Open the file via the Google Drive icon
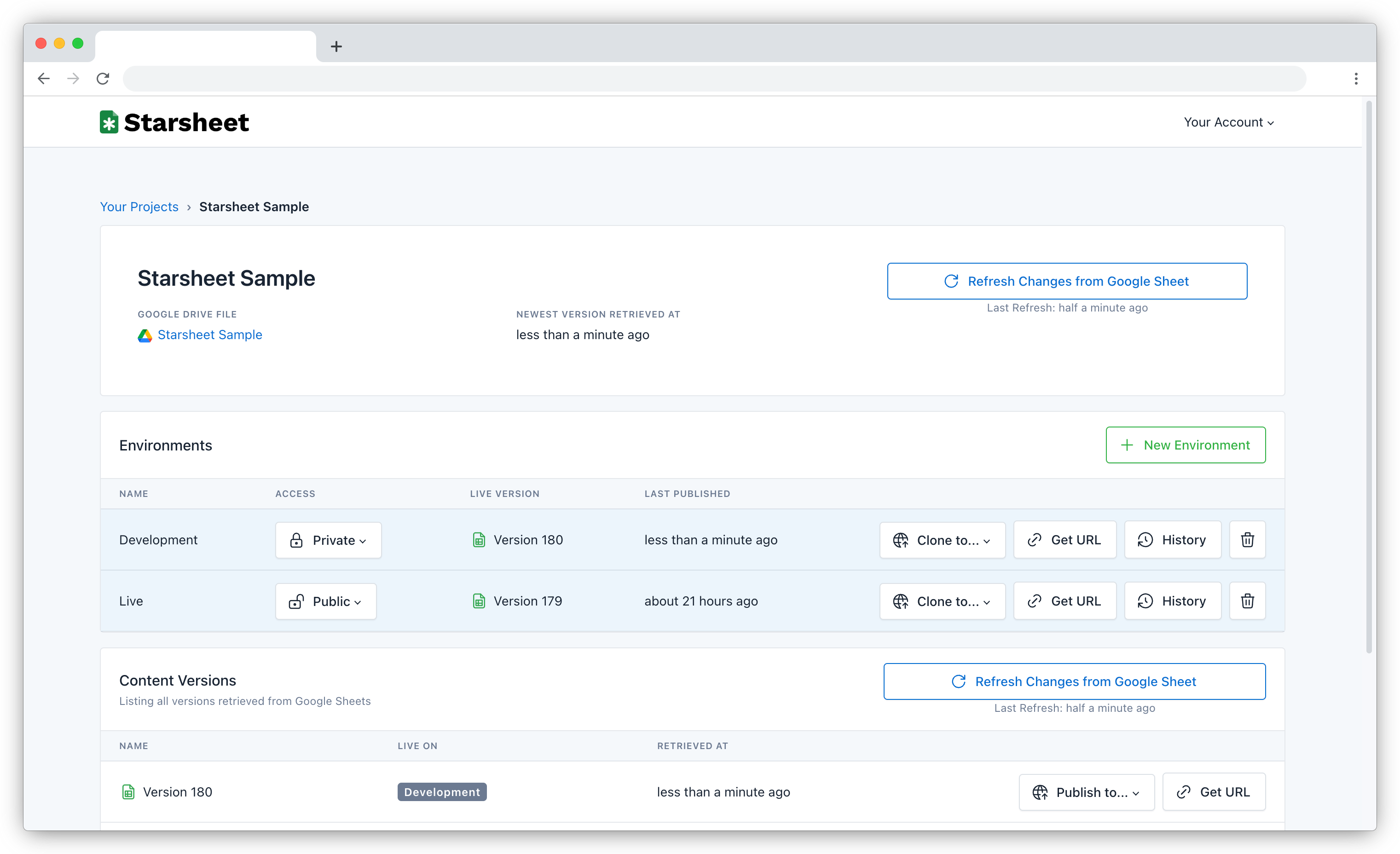Viewport: 1400px width, 854px height. coord(145,335)
